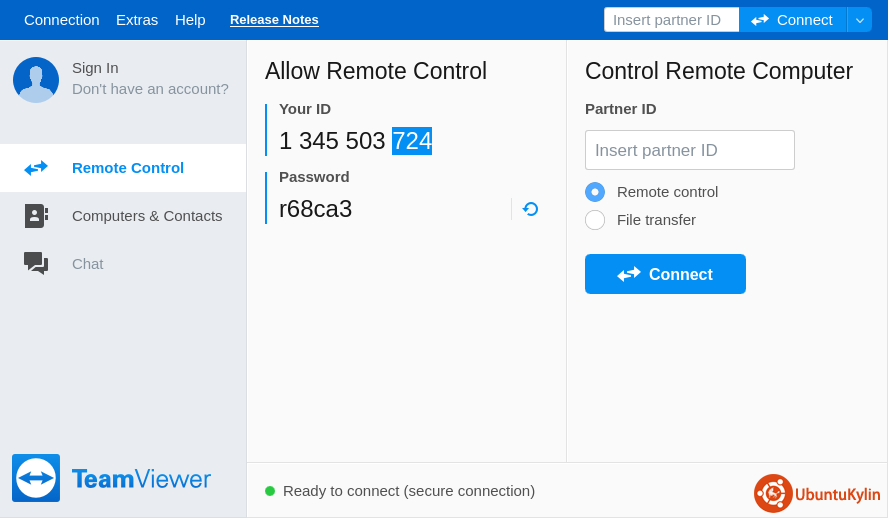Screen dimensions: 888x518
Task: Refresh the random password with the reload icon
Action: tap(531, 209)
